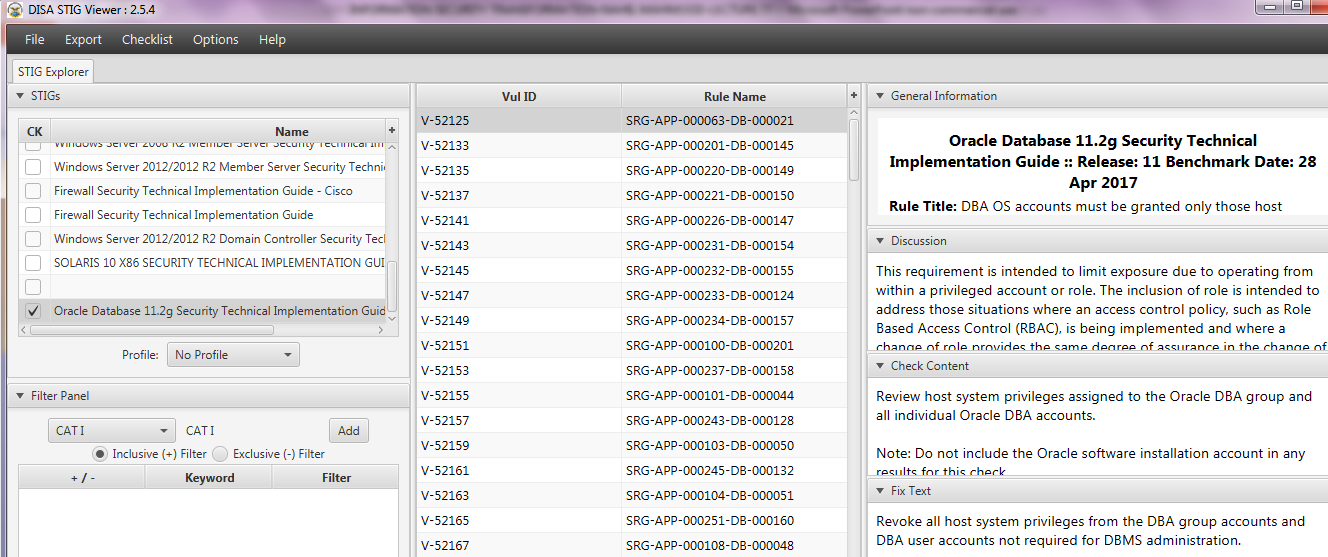
Task: Select vulnerability row V-52151
Action: click(x=632, y=346)
